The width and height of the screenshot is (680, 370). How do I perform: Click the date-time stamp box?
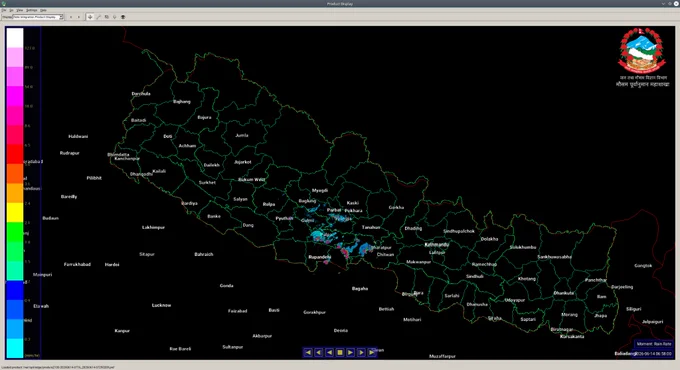coord(653,354)
